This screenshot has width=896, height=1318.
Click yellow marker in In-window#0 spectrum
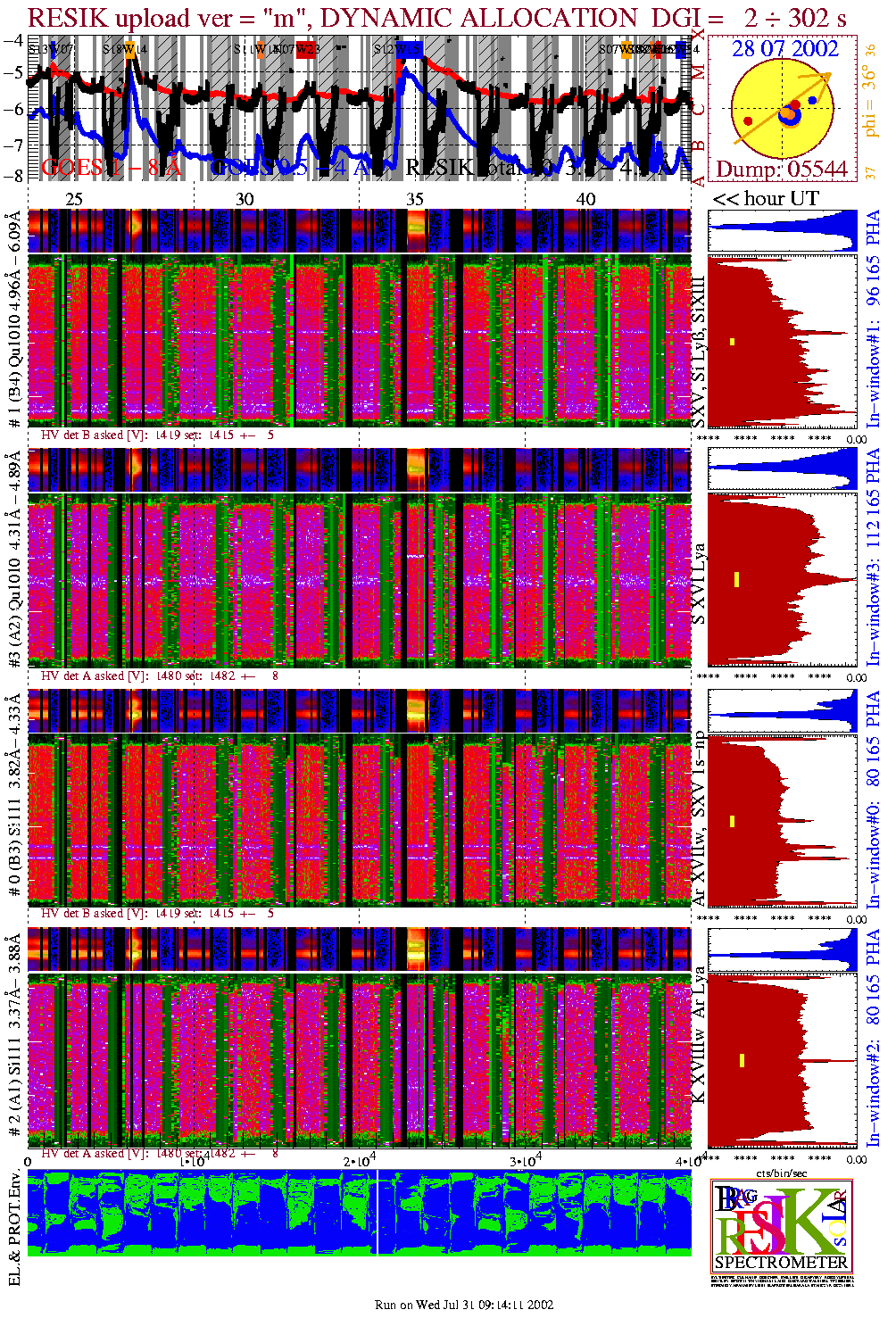pos(732,821)
